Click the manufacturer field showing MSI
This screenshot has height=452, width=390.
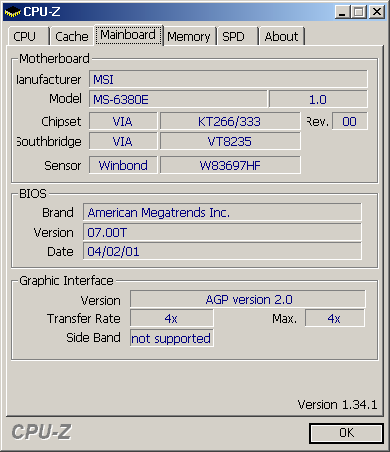coord(228,79)
